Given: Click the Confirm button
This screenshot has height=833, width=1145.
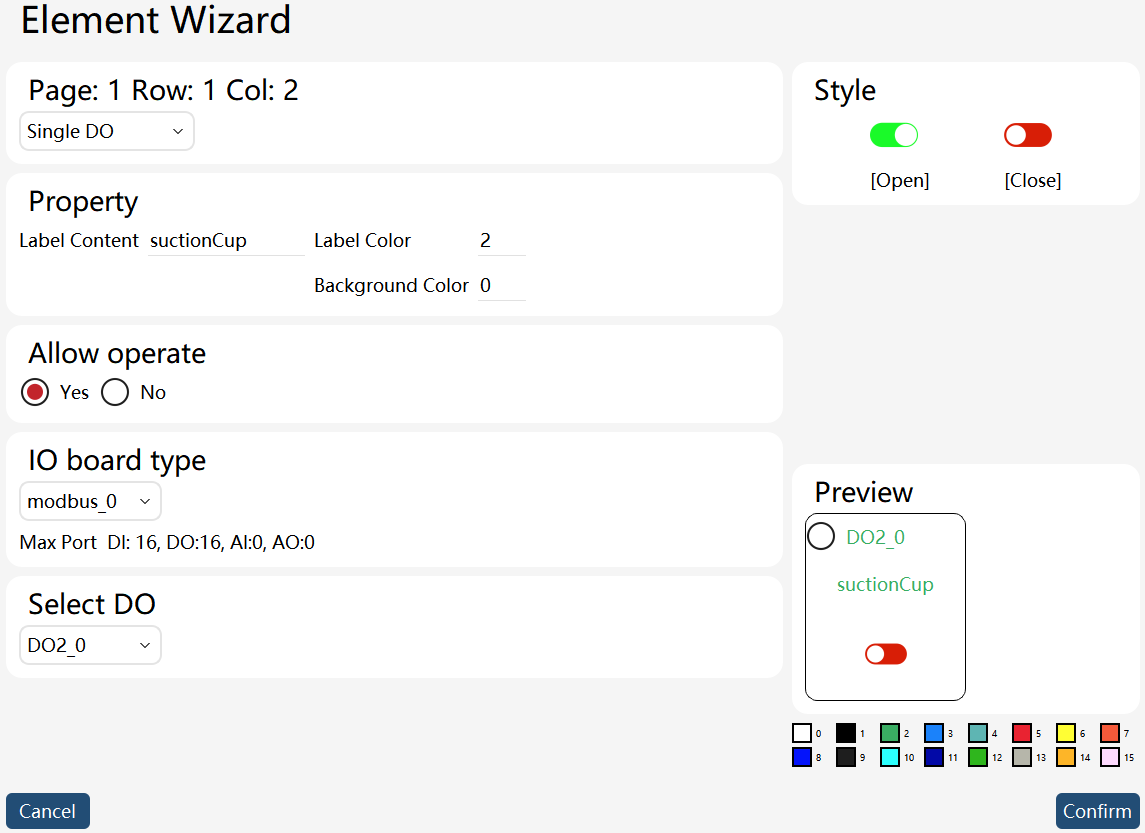Looking at the screenshot, I should click(x=1098, y=811).
